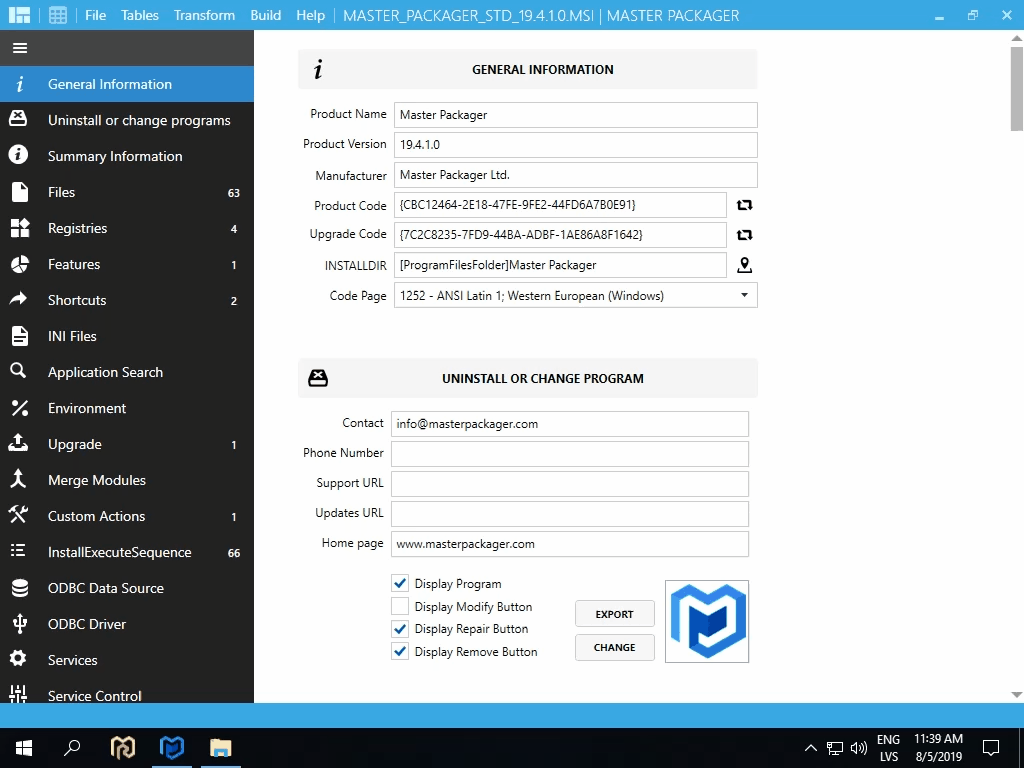
Task: Click the Uninstall or change programs icon
Action: (18, 118)
